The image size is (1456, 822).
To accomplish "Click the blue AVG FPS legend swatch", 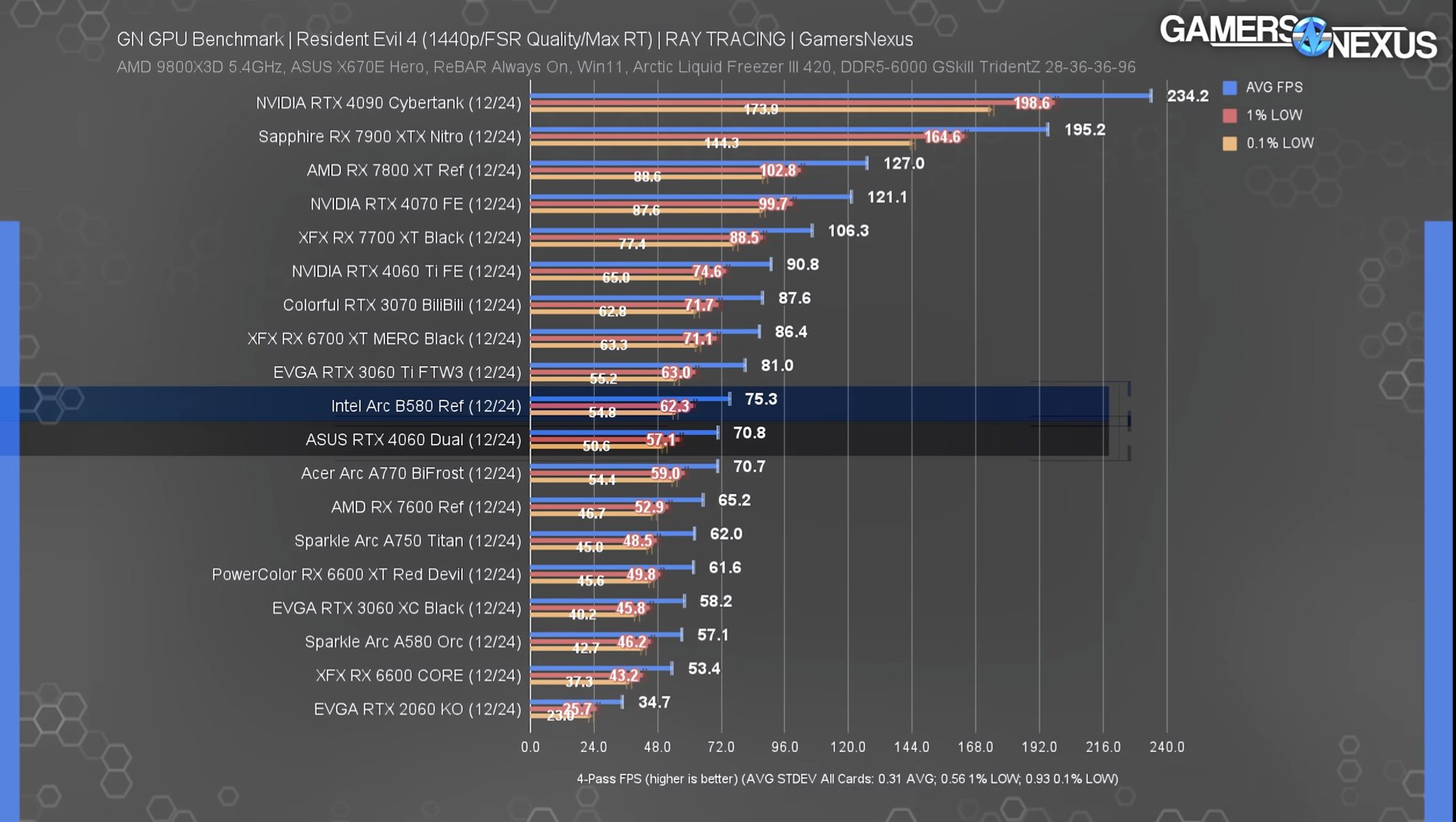I will click(1229, 88).
